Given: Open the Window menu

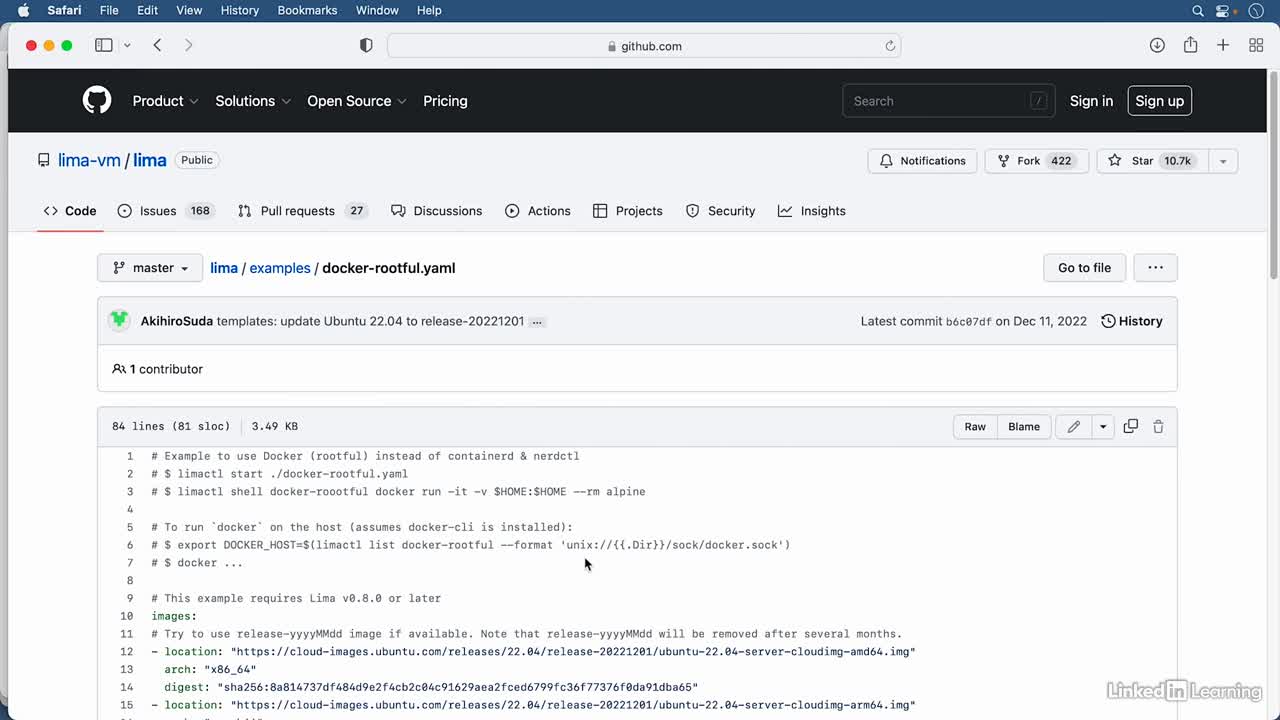Looking at the screenshot, I should 377,10.
